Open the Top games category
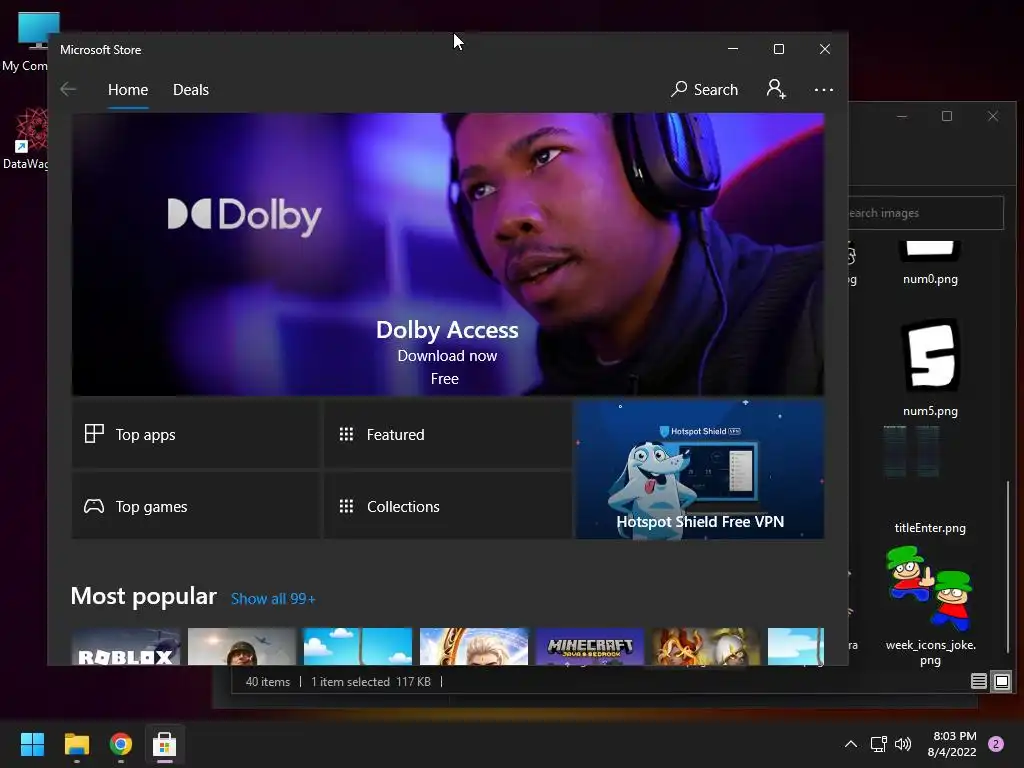 point(196,506)
